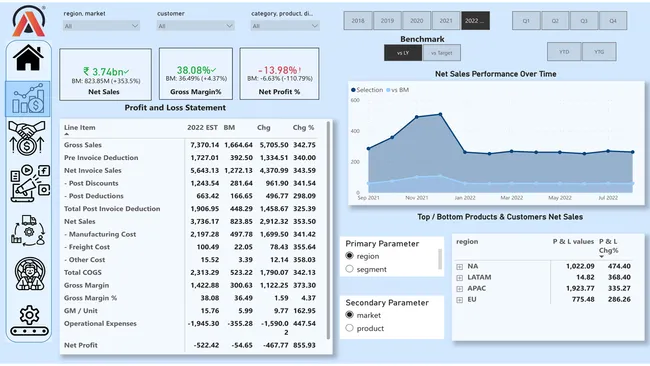Image resolution: width=650 pixels, height=366 pixels.
Task: Select the finance chart navigation icon
Action: click(28, 99)
